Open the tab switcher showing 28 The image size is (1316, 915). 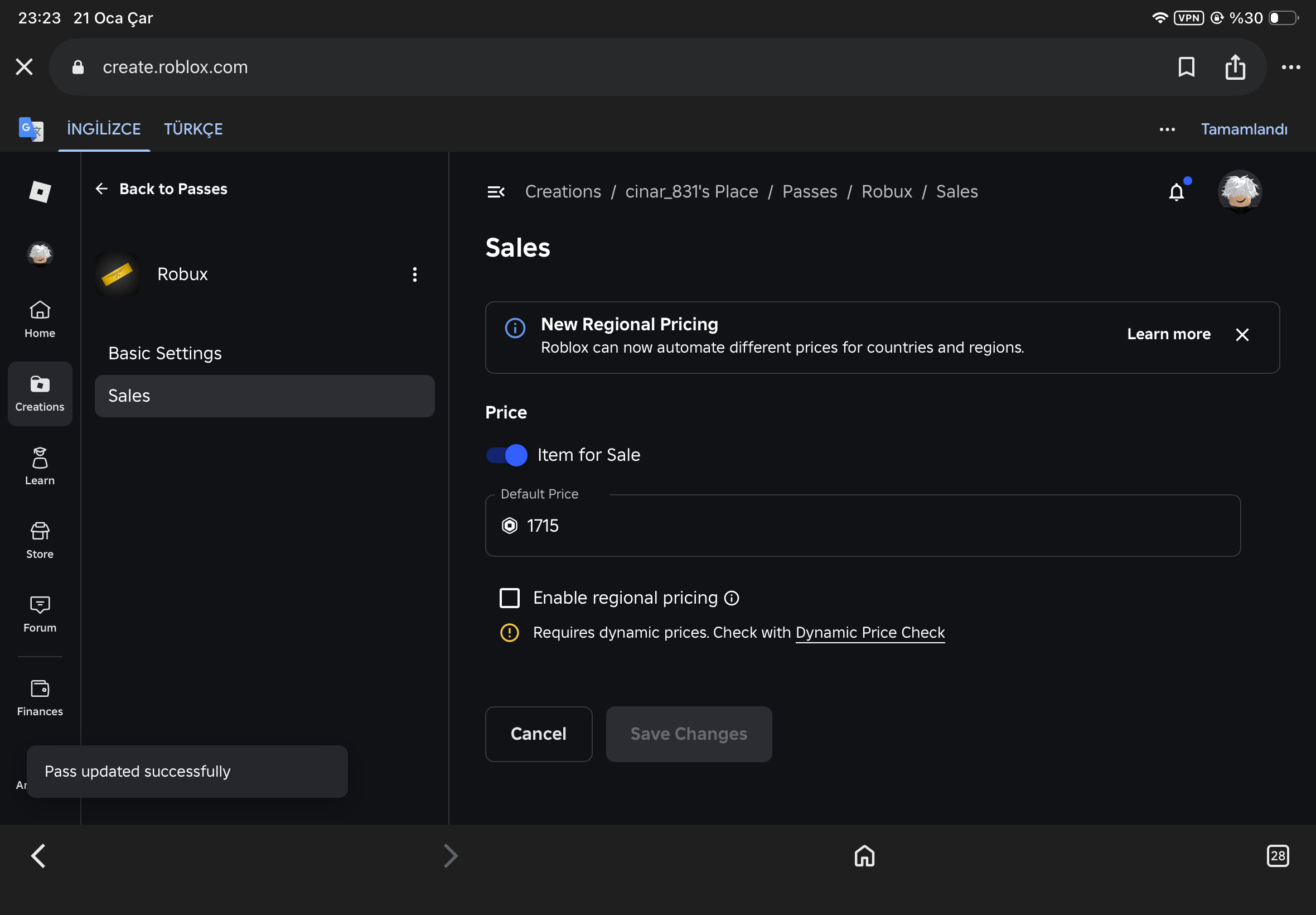(1278, 856)
